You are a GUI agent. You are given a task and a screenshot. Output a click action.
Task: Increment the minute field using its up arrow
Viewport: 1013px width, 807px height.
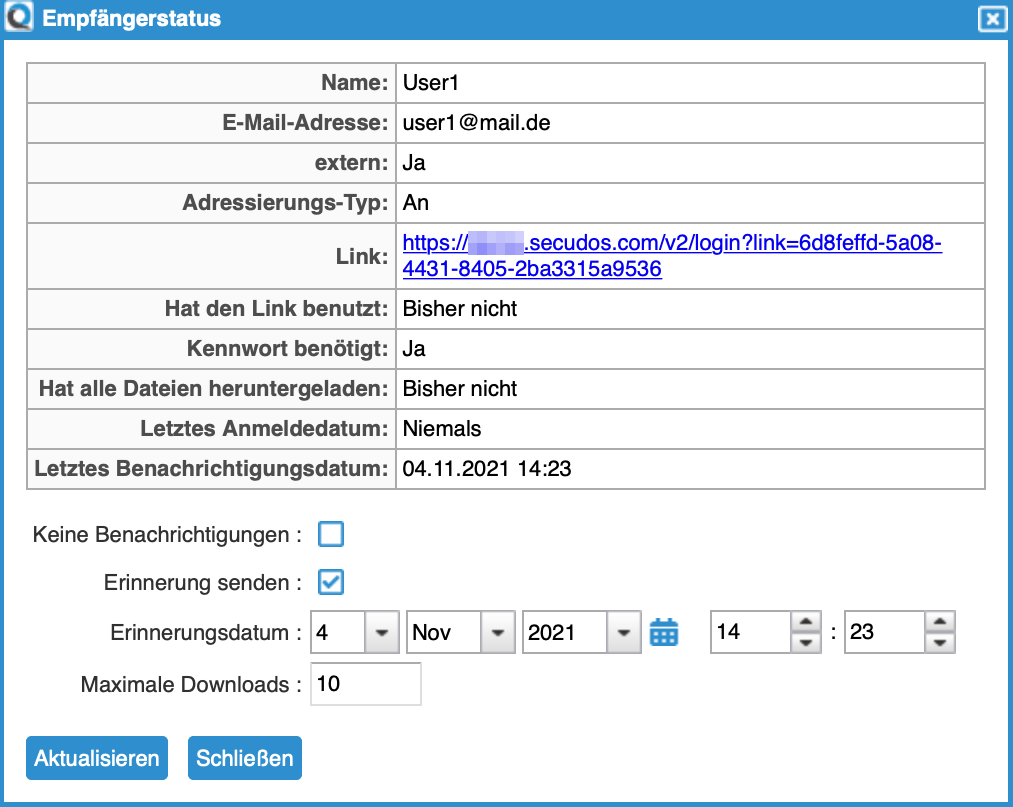tap(941, 623)
